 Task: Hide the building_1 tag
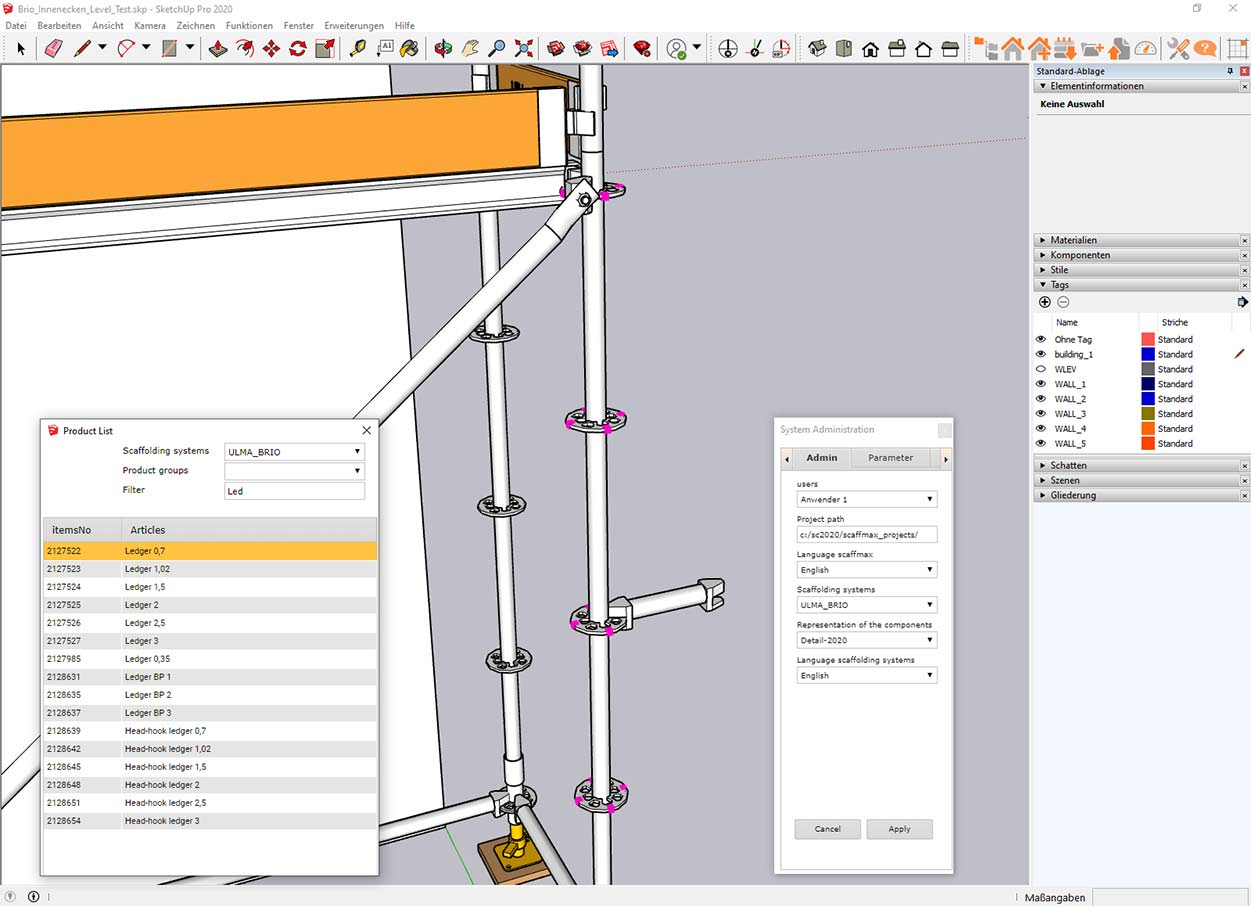coord(1041,354)
